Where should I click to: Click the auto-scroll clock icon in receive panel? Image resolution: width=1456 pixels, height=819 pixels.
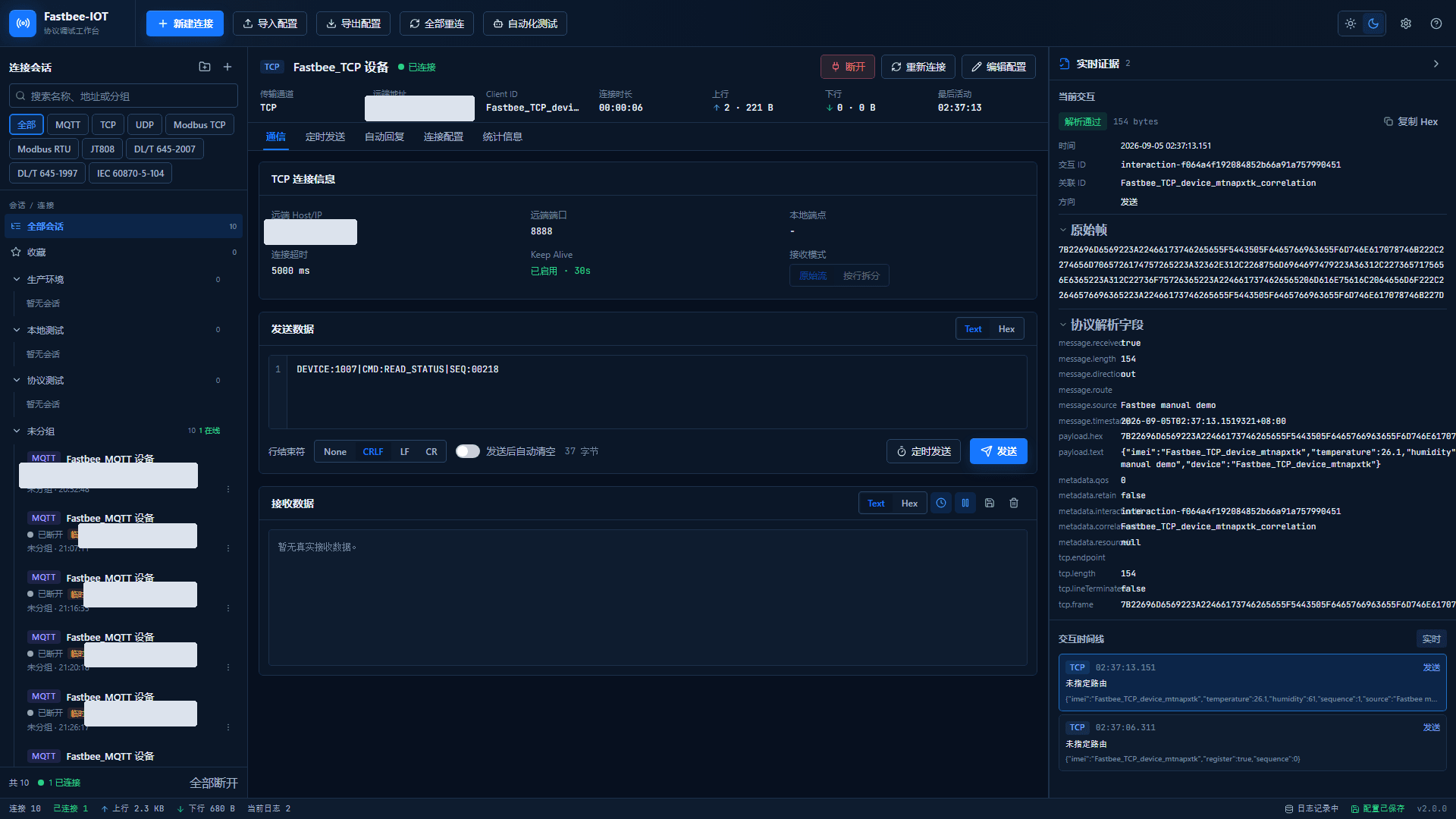[x=941, y=503]
